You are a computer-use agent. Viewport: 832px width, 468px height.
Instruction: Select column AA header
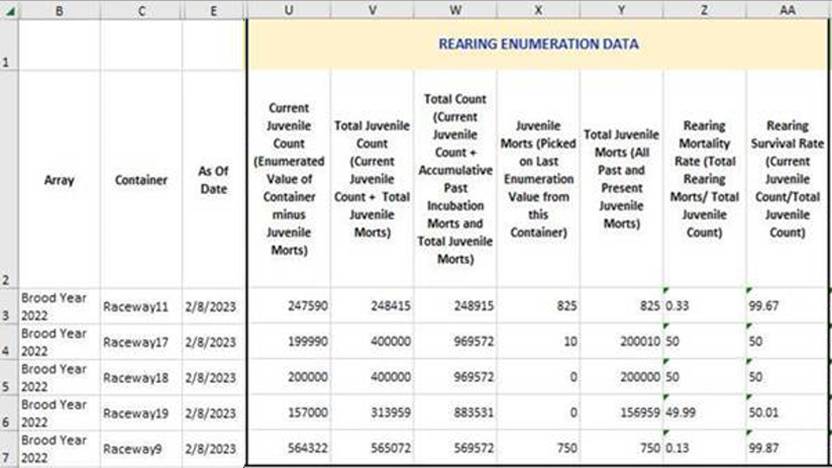coord(787,10)
